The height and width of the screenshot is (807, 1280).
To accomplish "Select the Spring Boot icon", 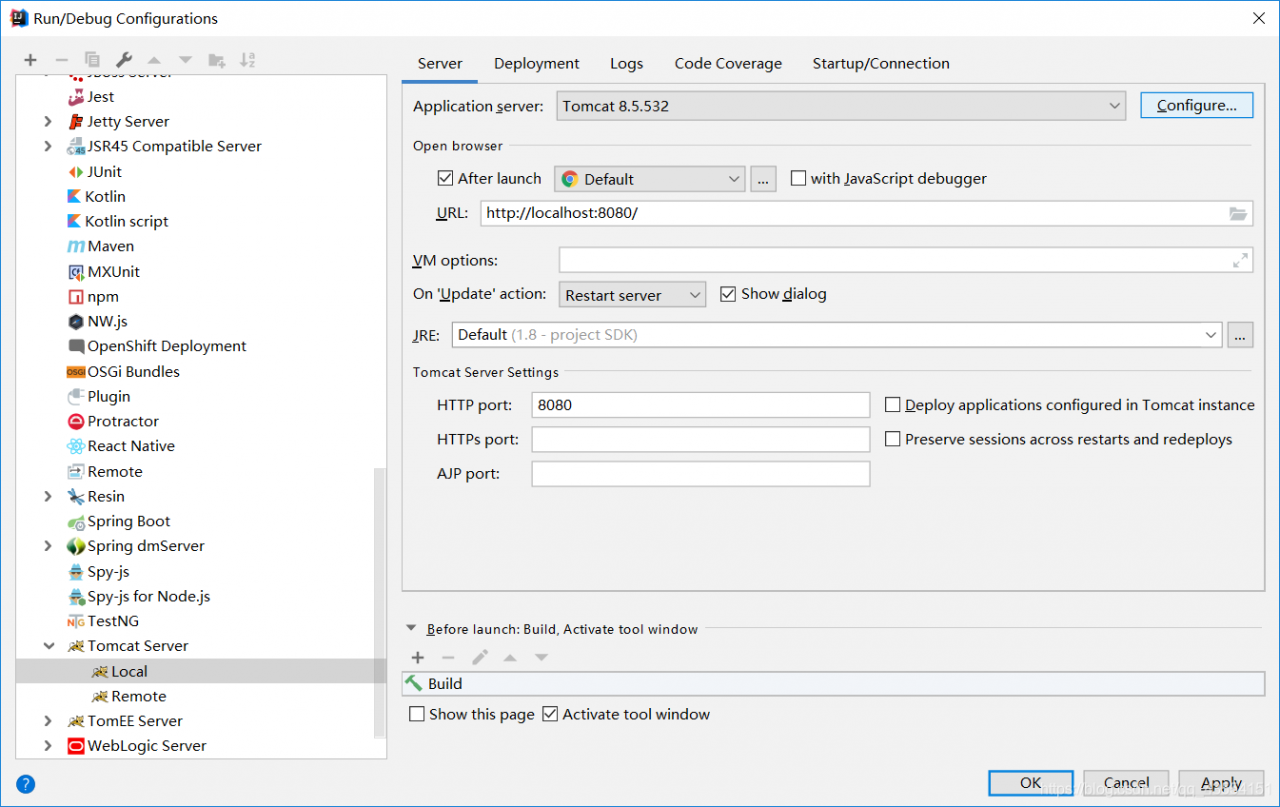I will click(76, 522).
